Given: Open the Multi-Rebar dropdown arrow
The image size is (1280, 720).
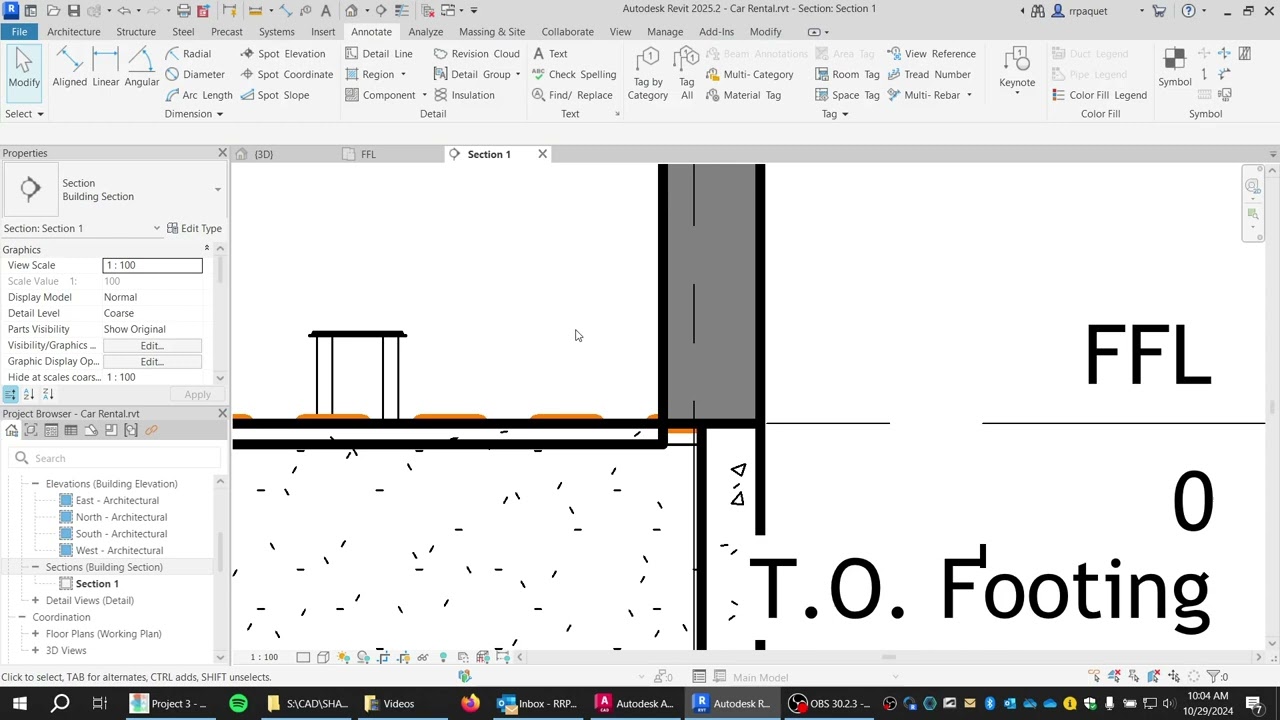Looking at the screenshot, I should click(x=969, y=96).
